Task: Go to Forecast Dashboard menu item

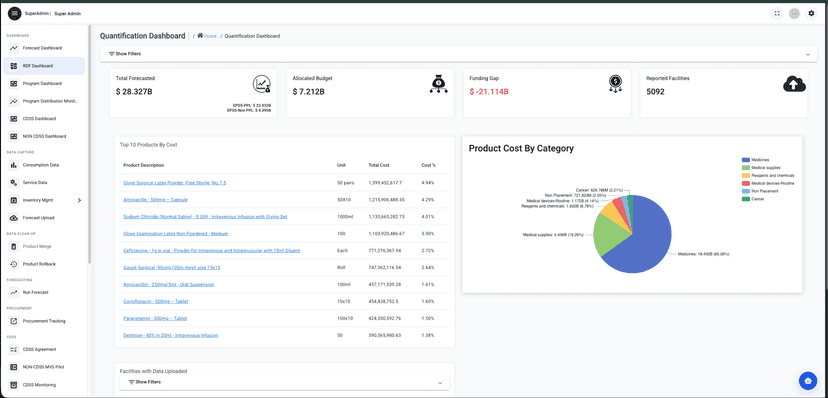Action: tap(42, 48)
